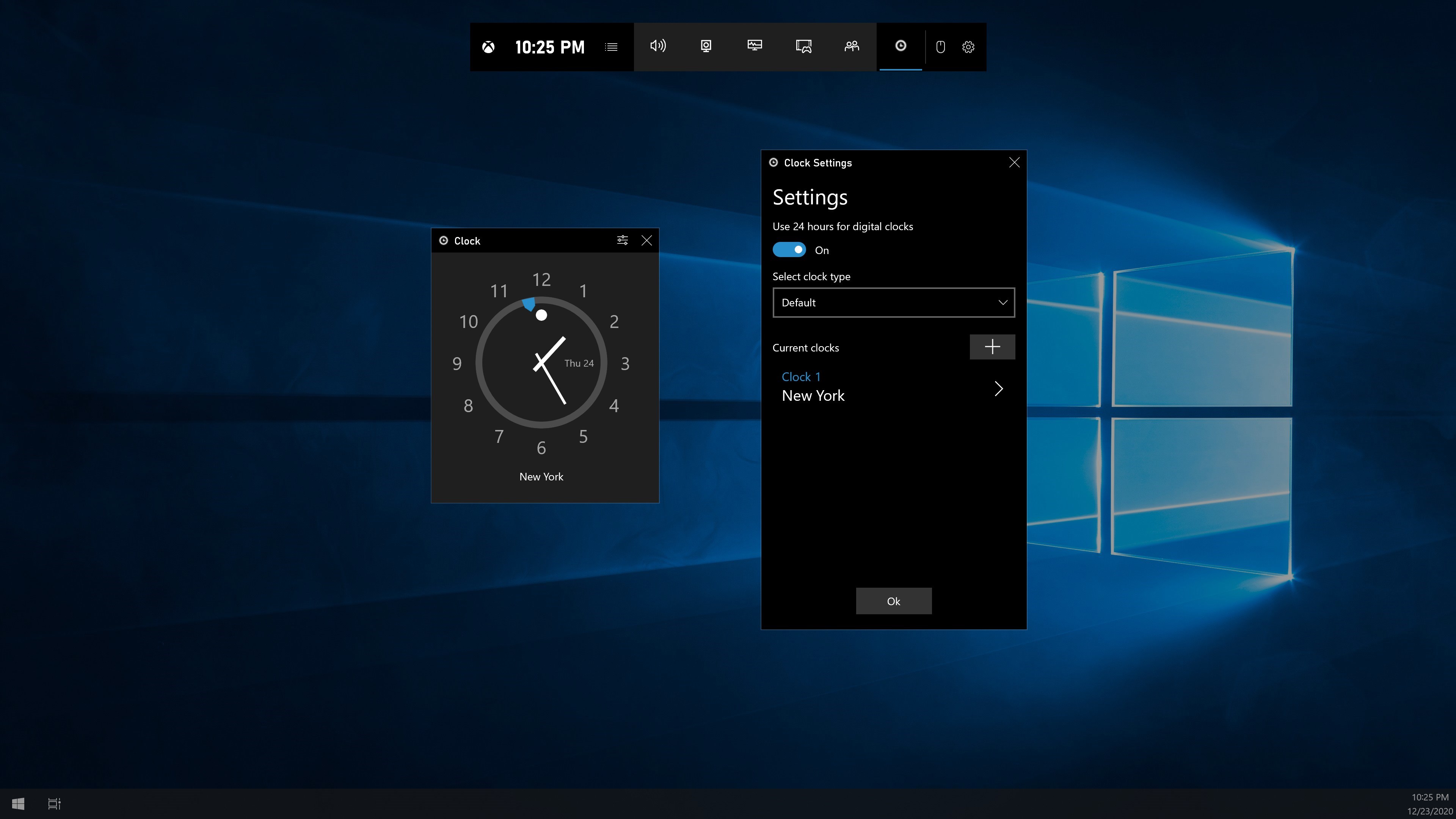Click the mouse click-through icon in Game Bar
1456x819 pixels.
point(940,47)
